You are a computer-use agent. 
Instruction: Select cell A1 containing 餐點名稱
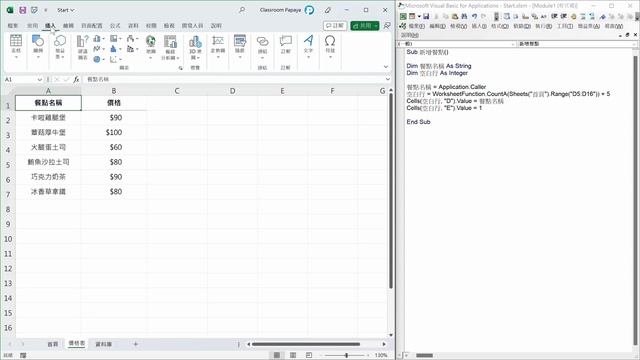[x=48, y=103]
